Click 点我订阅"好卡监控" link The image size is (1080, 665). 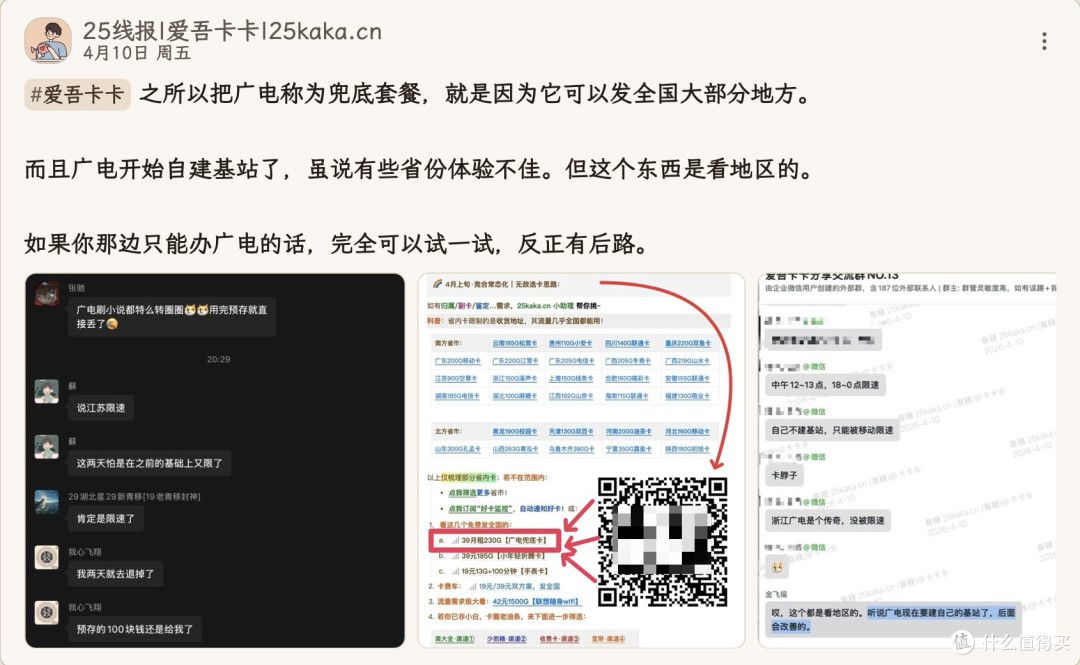coord(481,509)
